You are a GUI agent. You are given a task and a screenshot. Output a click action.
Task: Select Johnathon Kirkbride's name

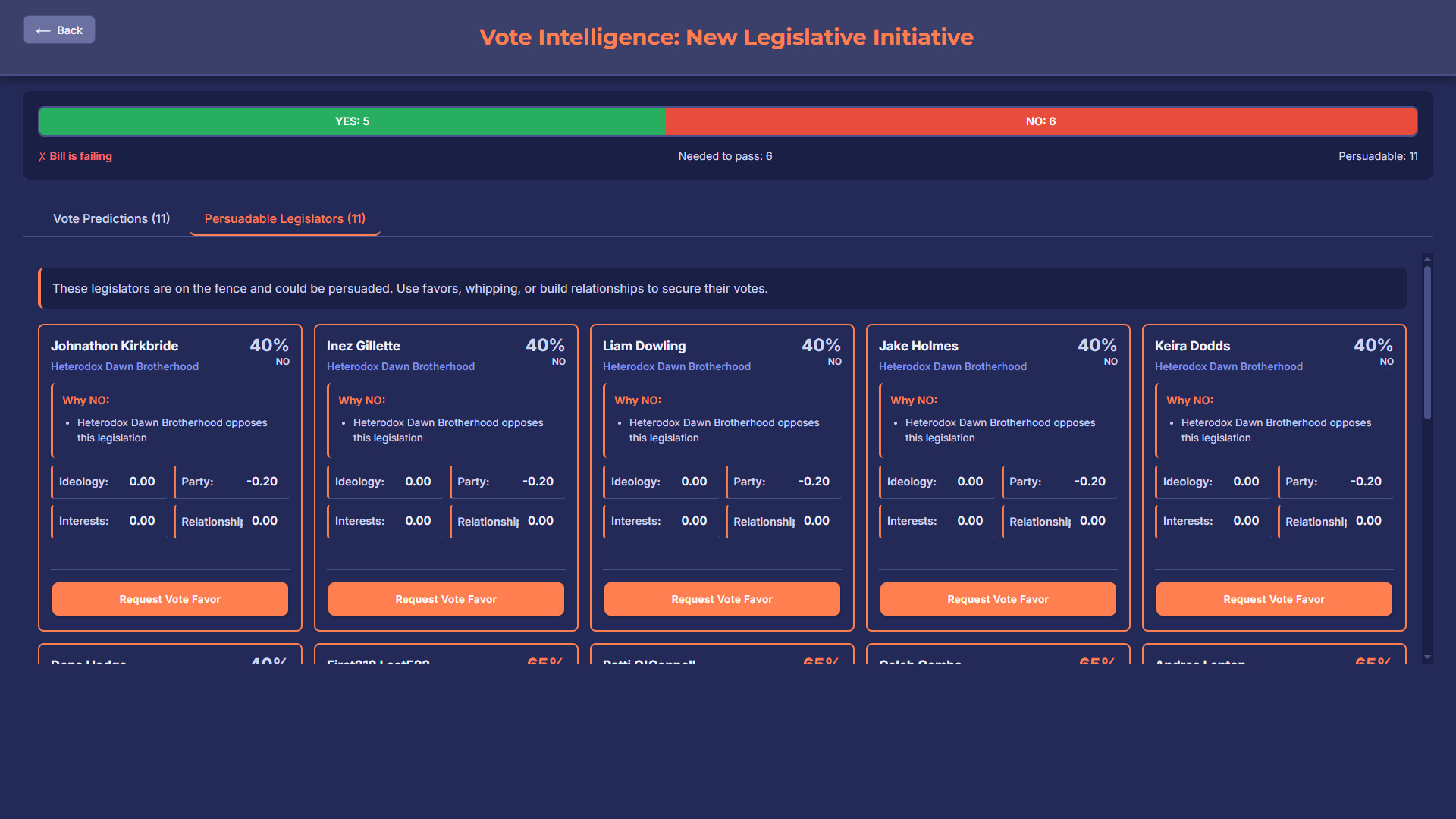click(115, 346)
